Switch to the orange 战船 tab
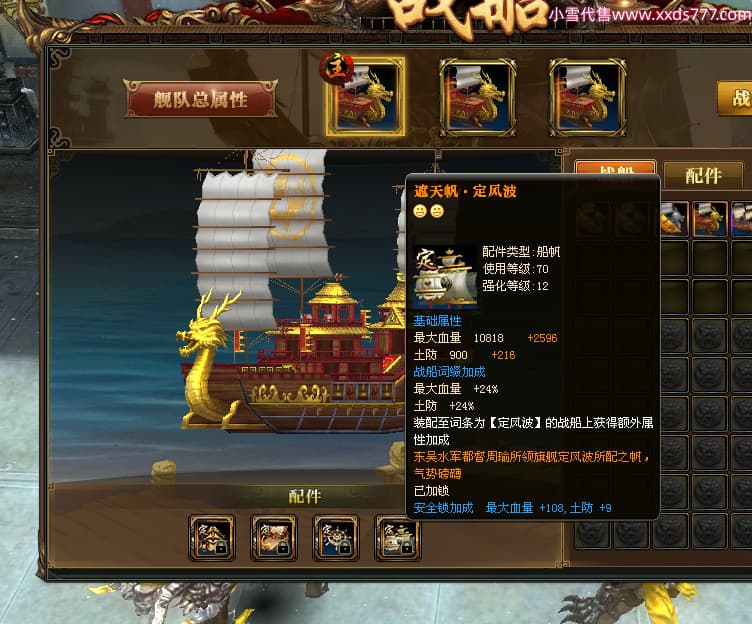Image resolution: width=752 pixels, height=624 pixels. (x=616, y=168)
